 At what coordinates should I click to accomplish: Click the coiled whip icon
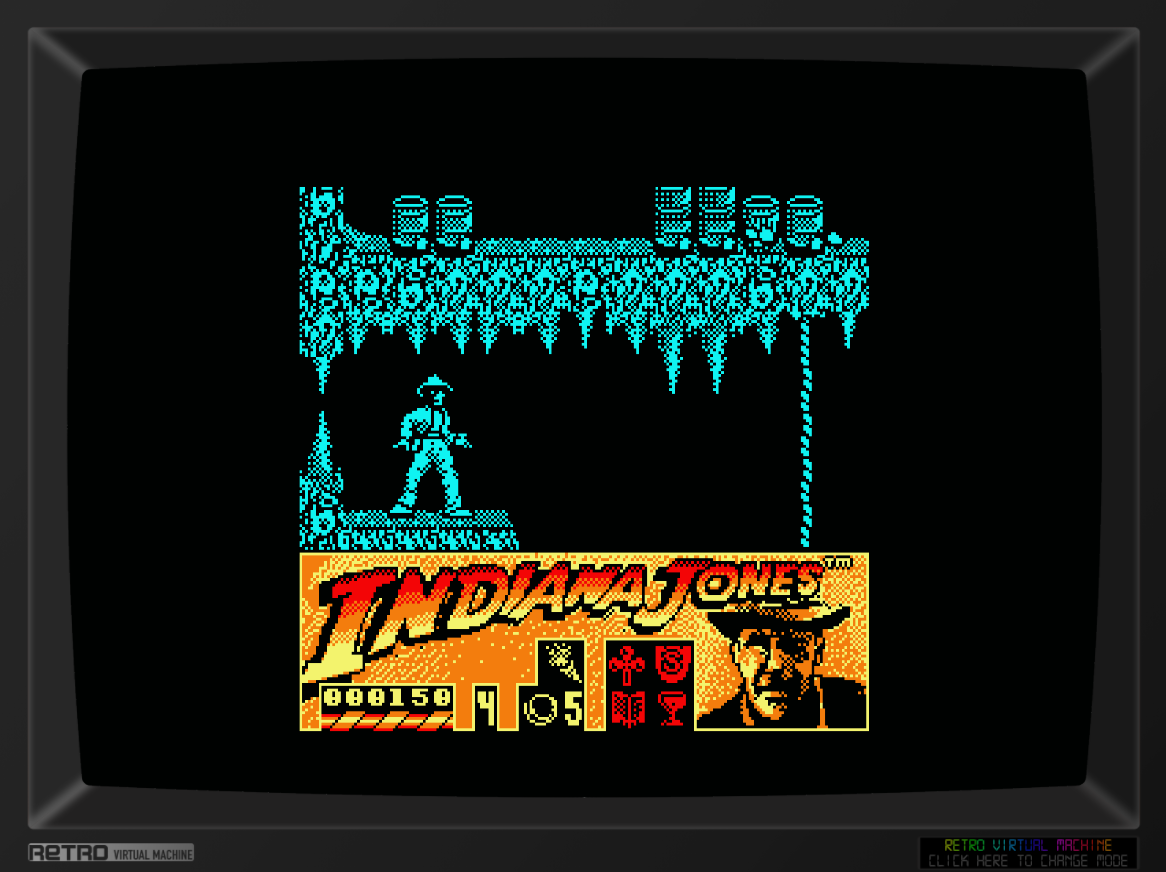[541, 708]
